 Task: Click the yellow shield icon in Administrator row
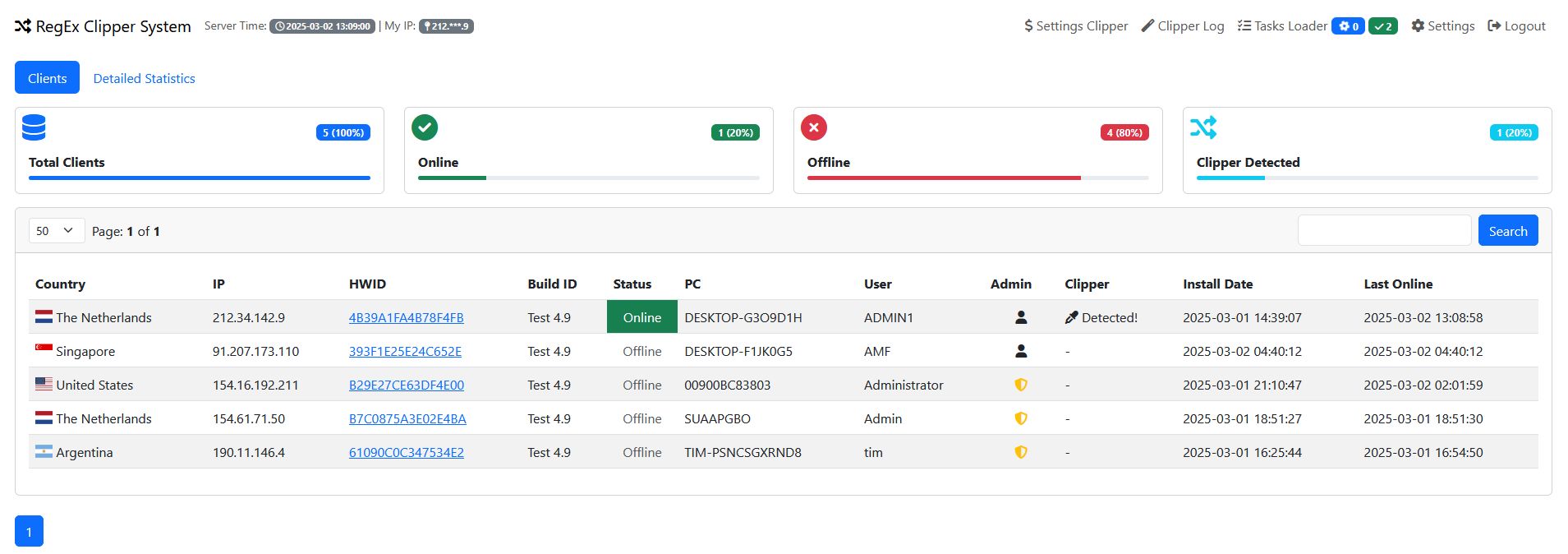tap(1021, 385)
